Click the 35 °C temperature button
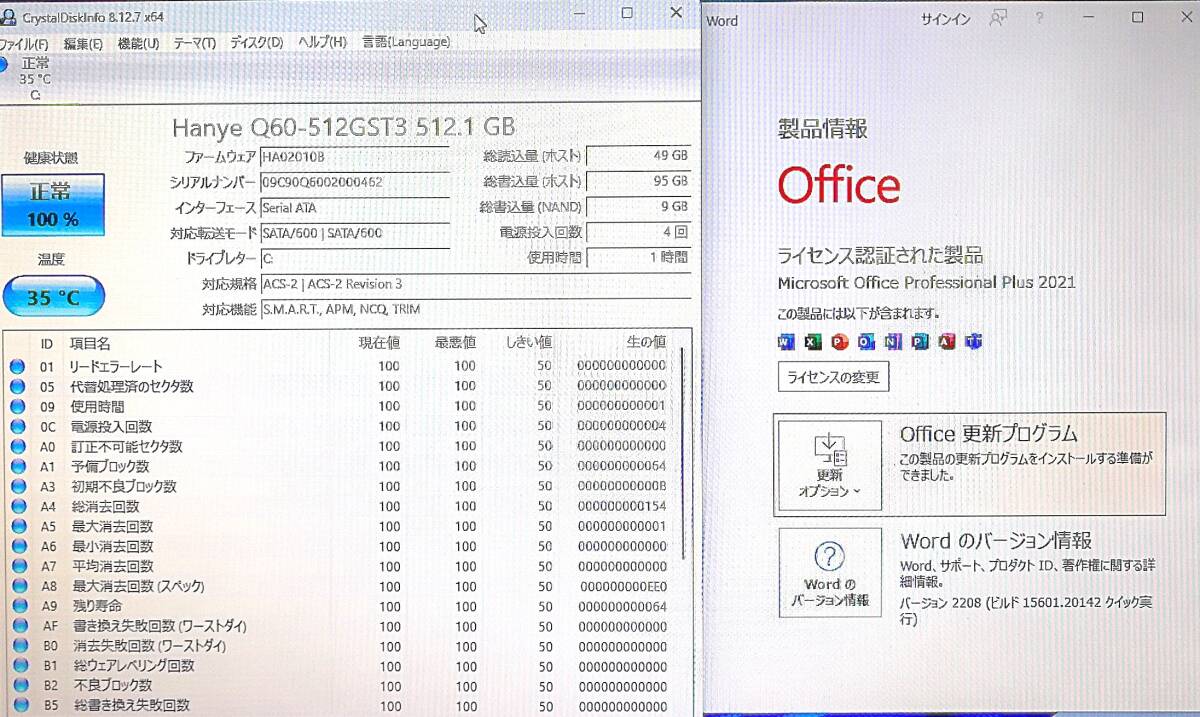 coord(53,296)
